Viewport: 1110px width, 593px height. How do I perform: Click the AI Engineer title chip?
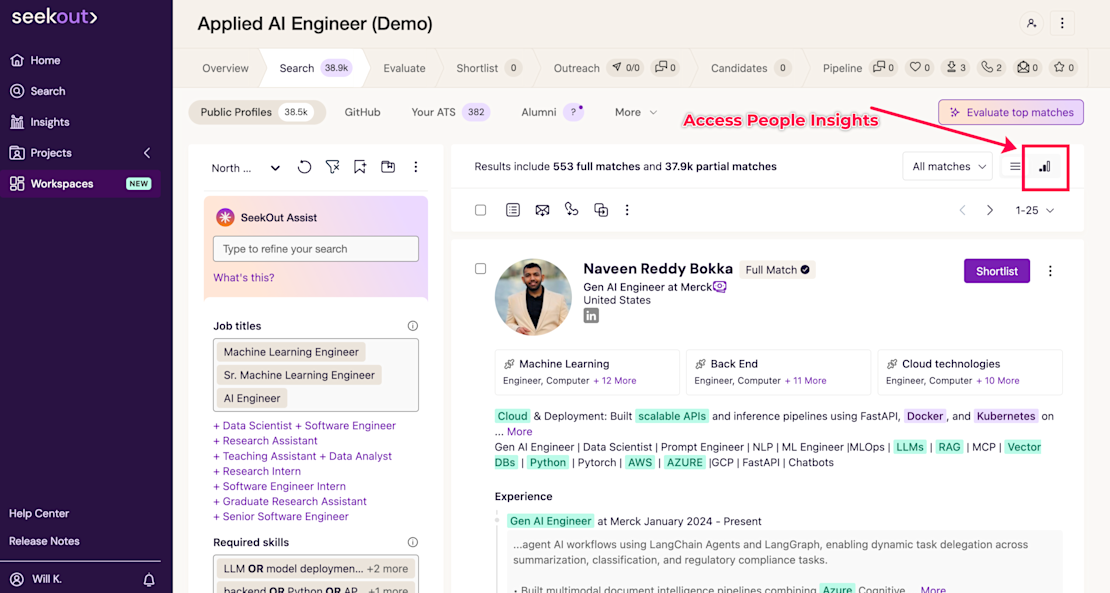[x=252, y=398]
